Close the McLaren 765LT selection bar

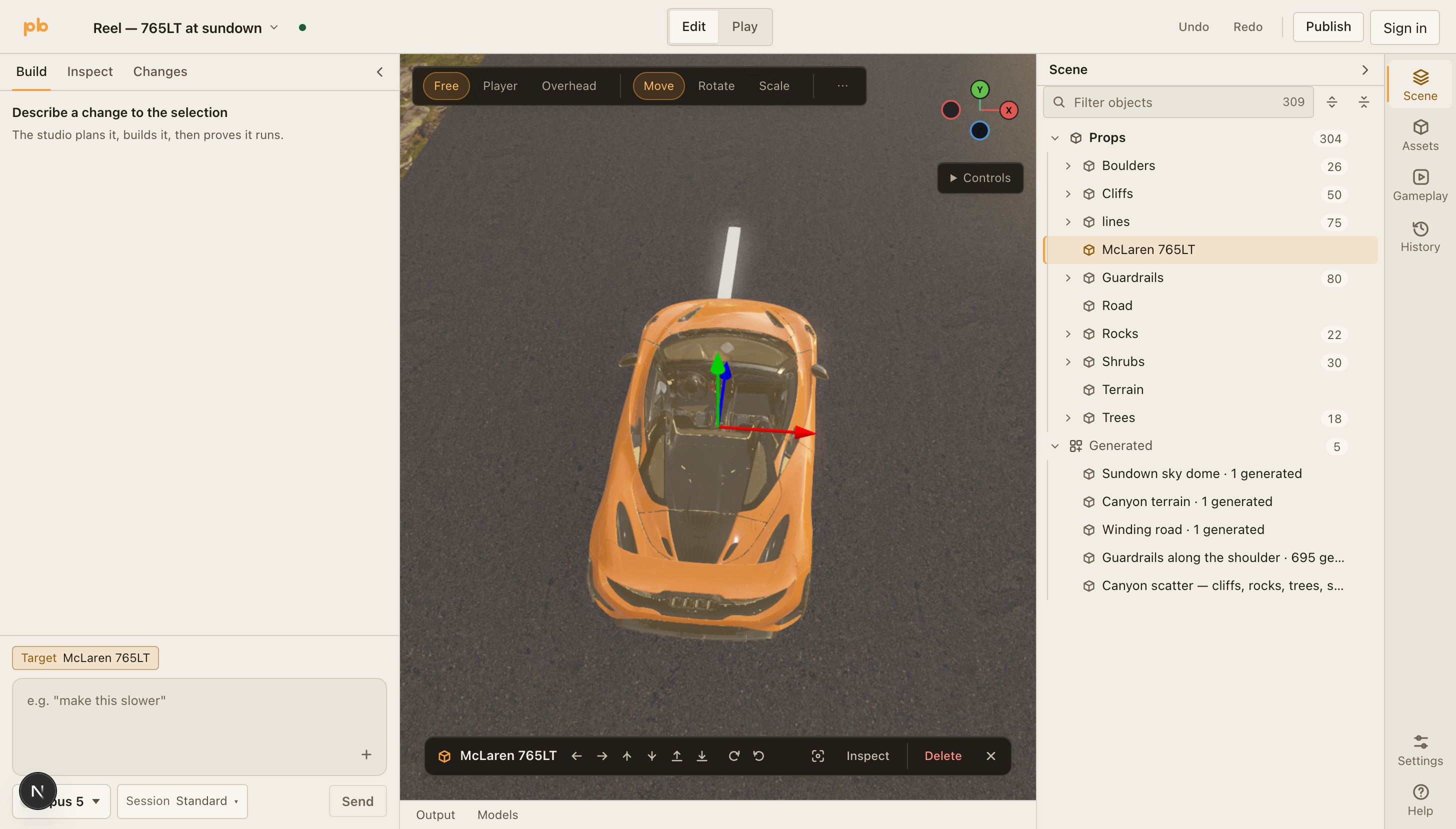pos(990,755)
